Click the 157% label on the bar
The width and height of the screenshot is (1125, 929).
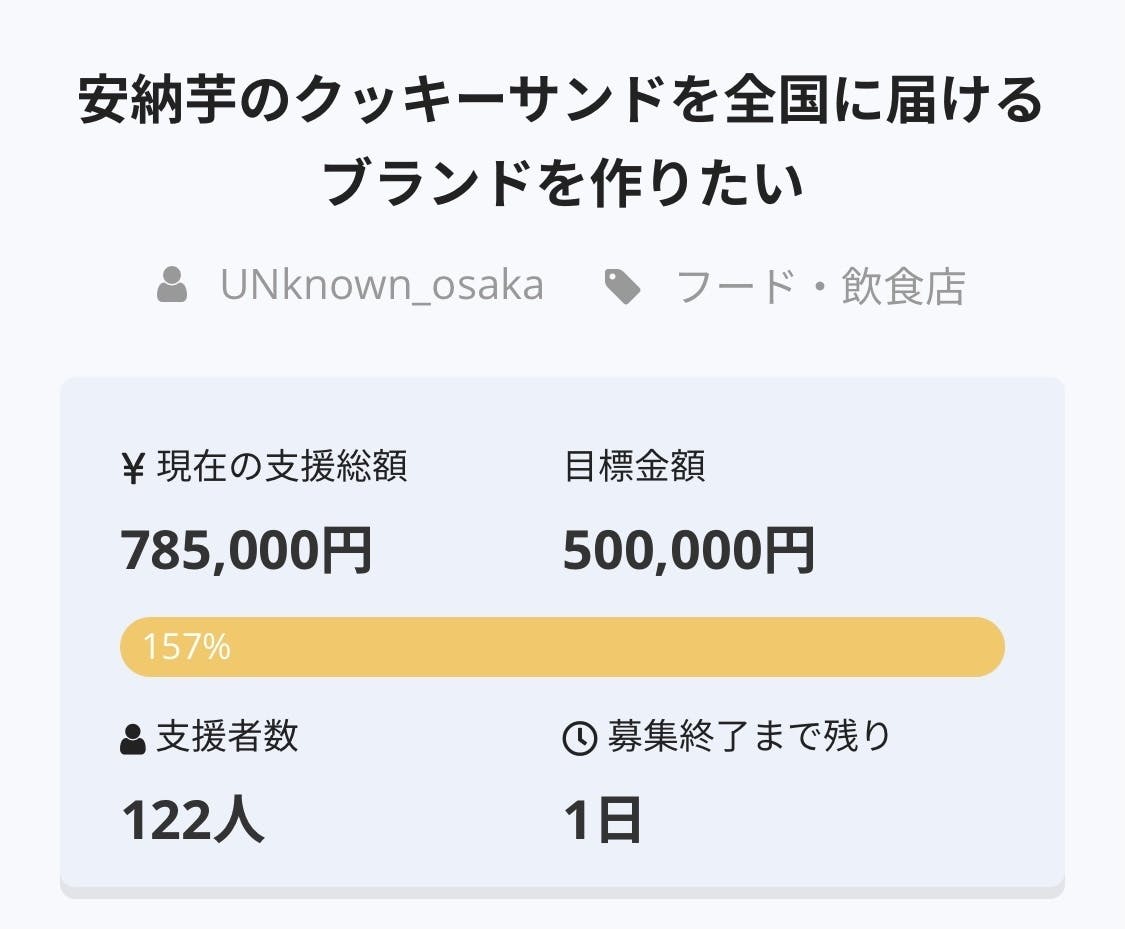coord(186,648)
